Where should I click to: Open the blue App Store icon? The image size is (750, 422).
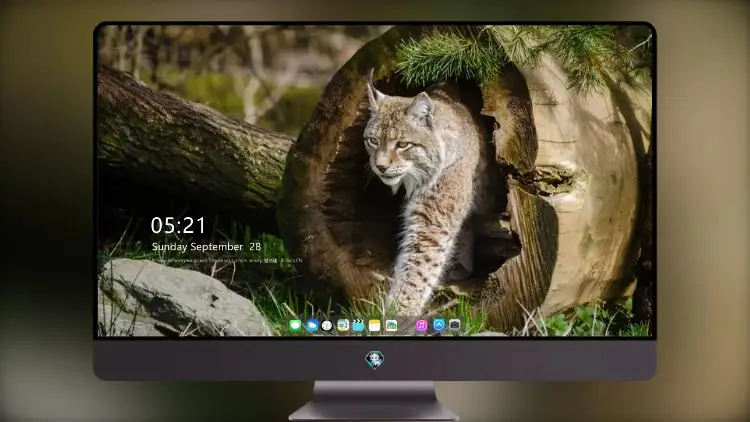(439, 325)
